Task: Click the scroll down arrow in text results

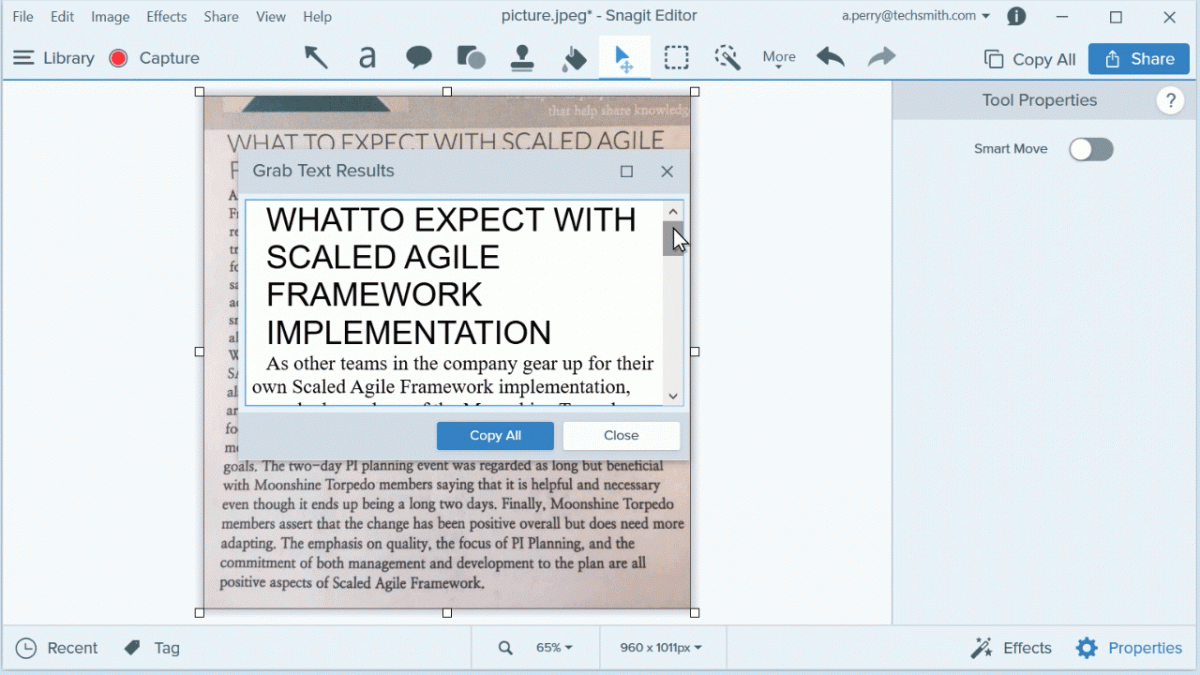Action: 673,396
